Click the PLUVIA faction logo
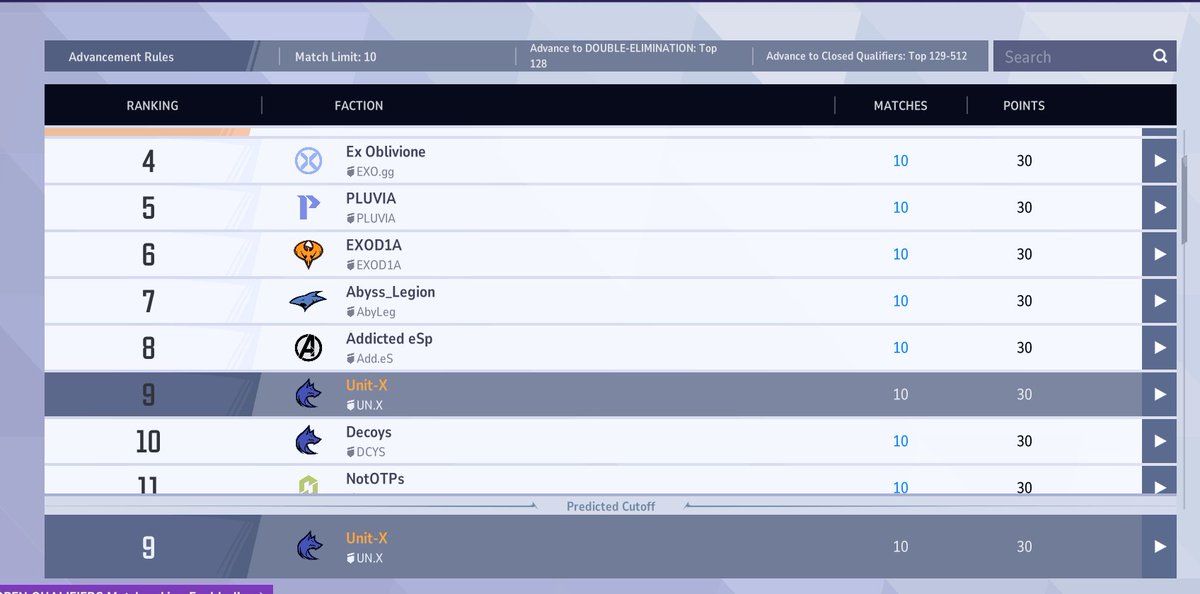Image resolution: width=1200 pixels, height=594 pixels. click(308, 208)
